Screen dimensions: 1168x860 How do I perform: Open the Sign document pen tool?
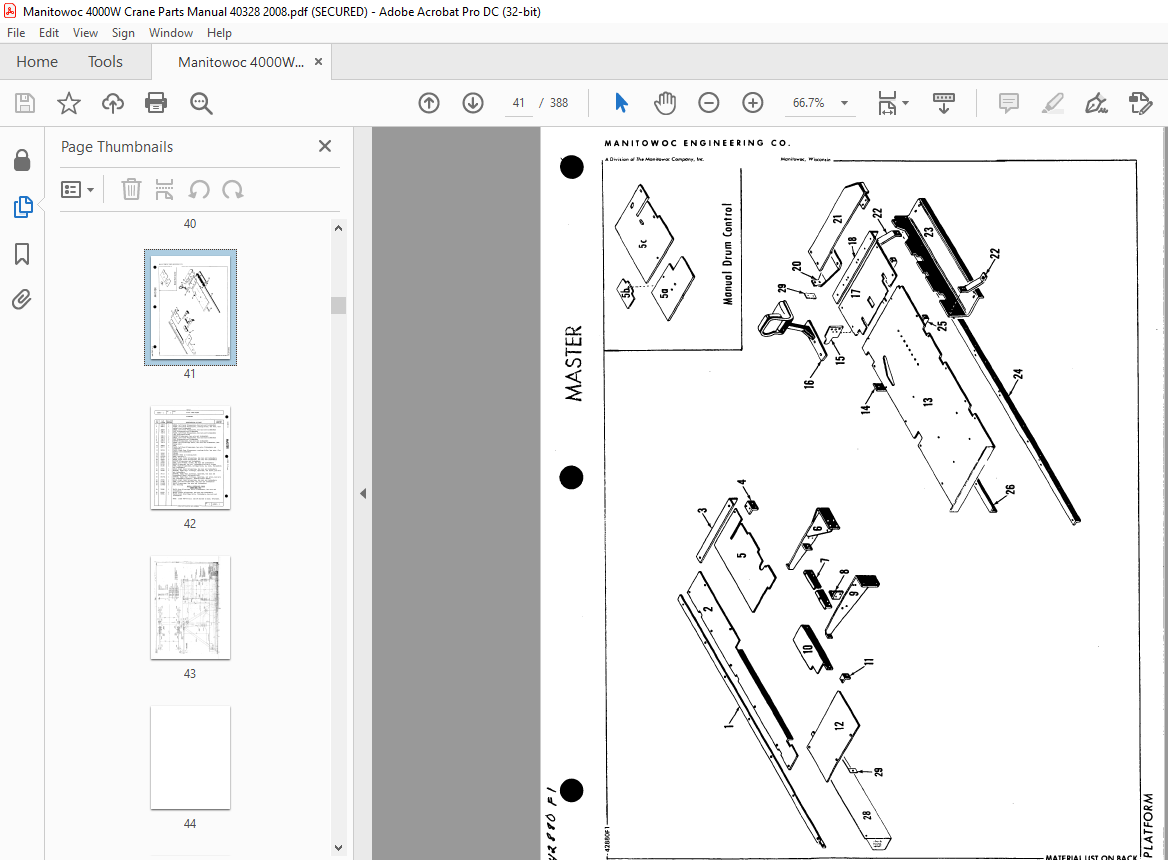tap(1096, 103)
